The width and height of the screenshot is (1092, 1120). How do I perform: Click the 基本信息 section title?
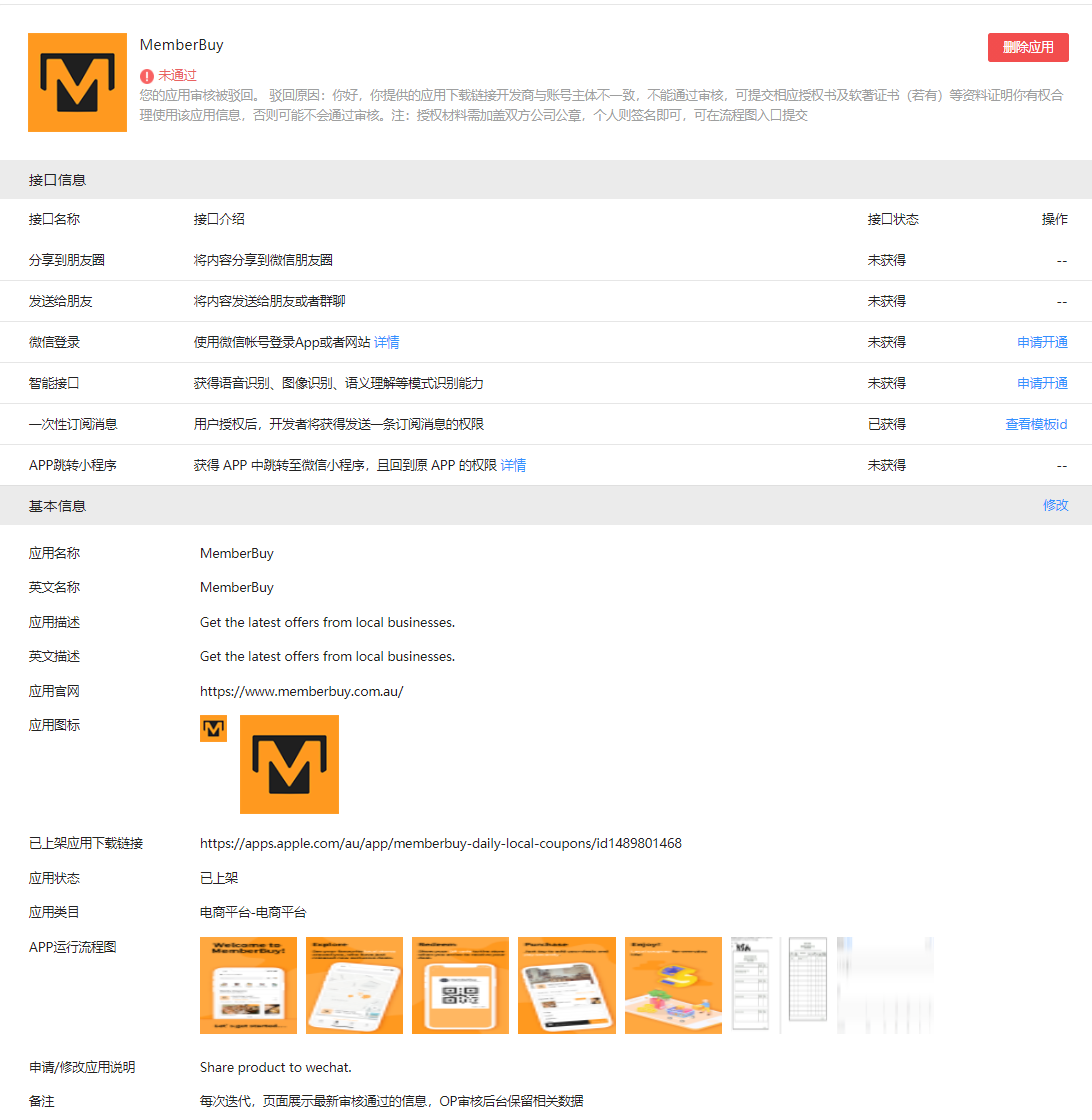click(57, 506)
